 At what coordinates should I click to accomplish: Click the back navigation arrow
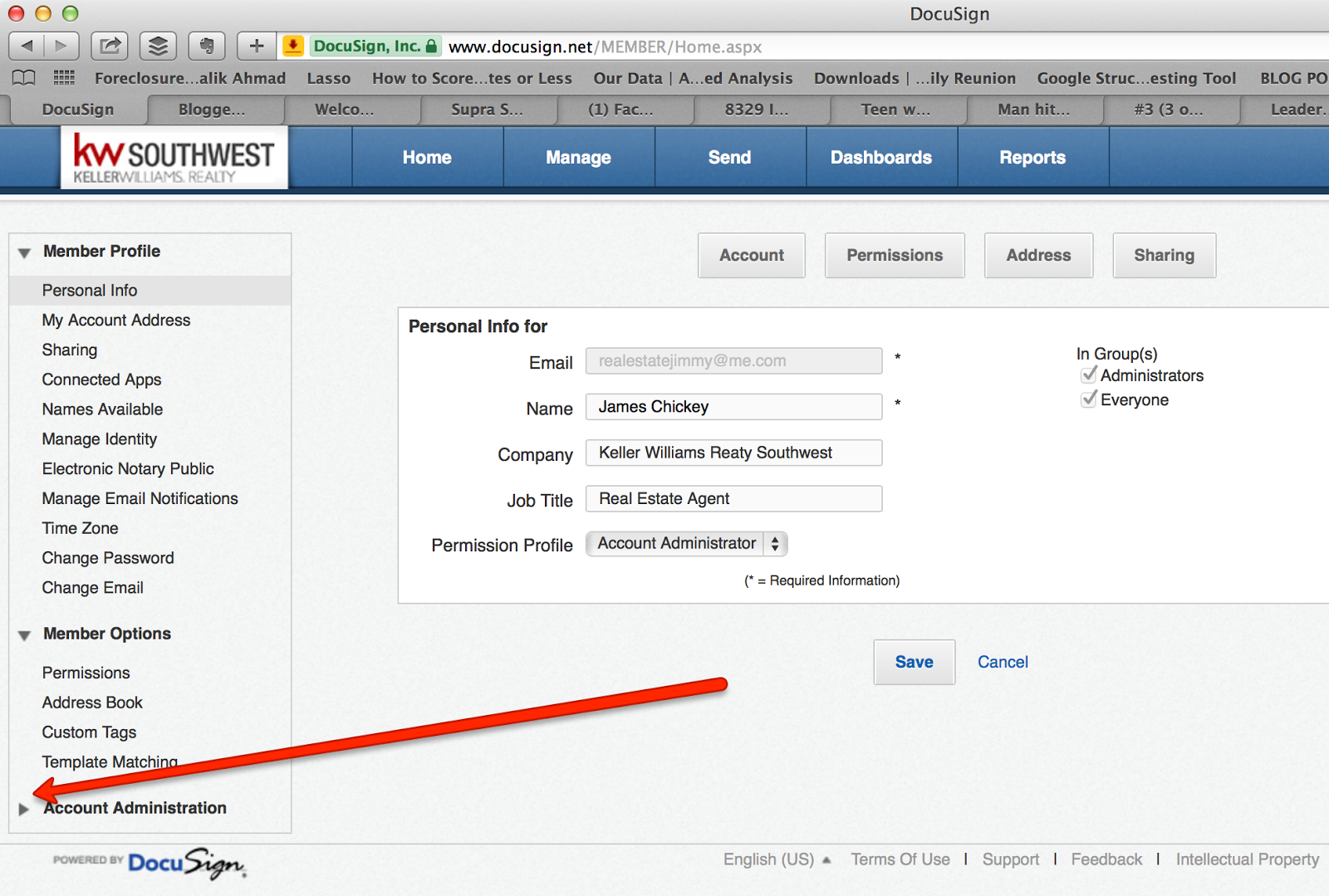[28, 46]
